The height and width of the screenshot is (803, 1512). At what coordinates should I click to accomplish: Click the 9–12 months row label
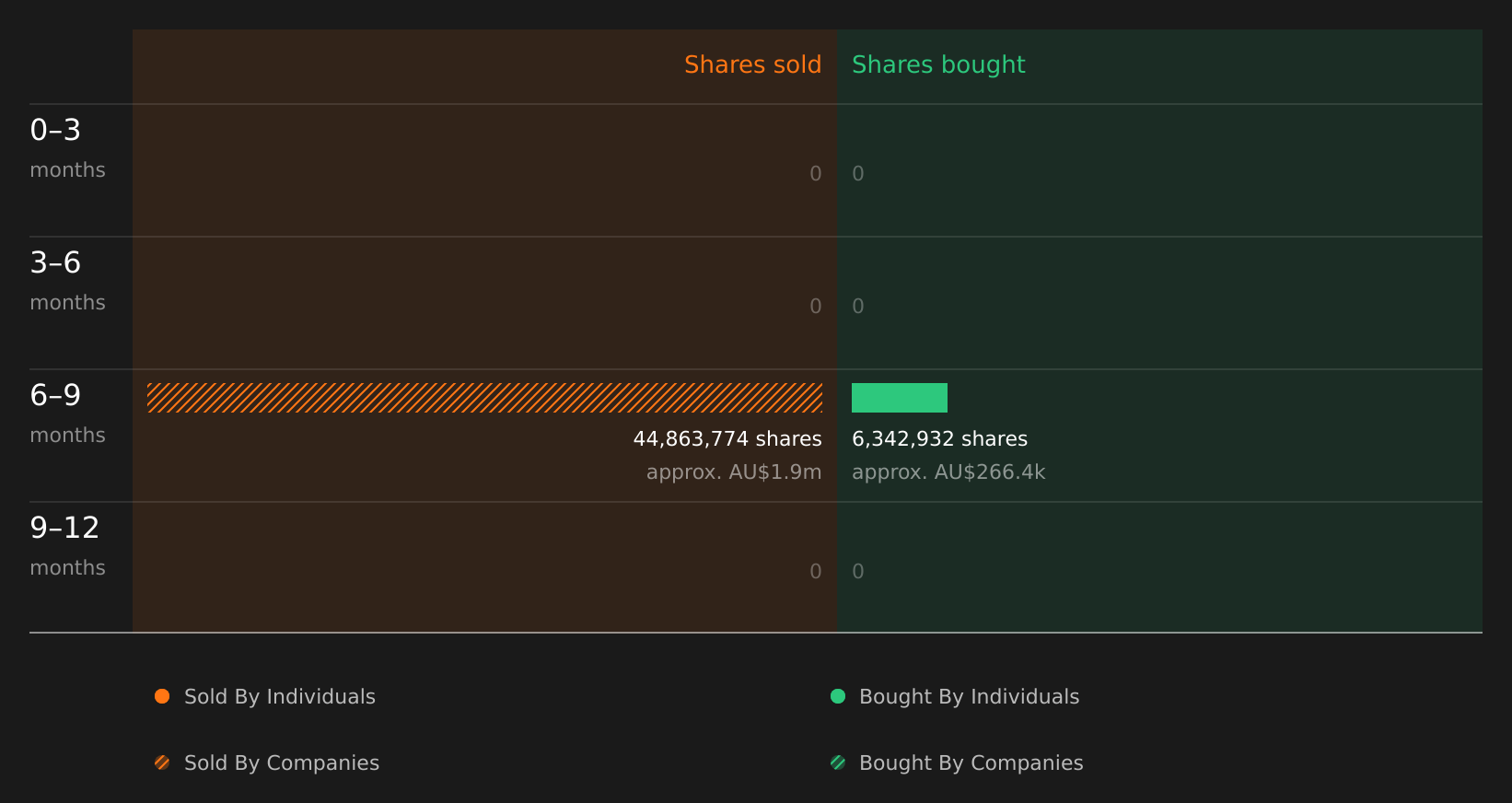click(67, 546)
